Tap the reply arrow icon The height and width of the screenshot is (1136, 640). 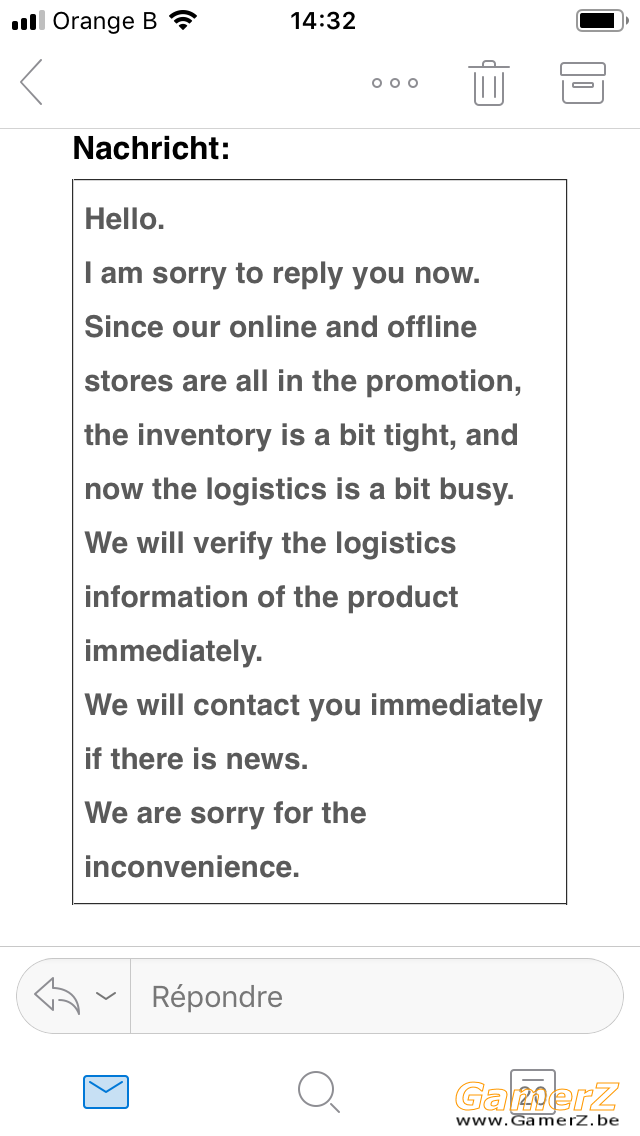(57, 996)
